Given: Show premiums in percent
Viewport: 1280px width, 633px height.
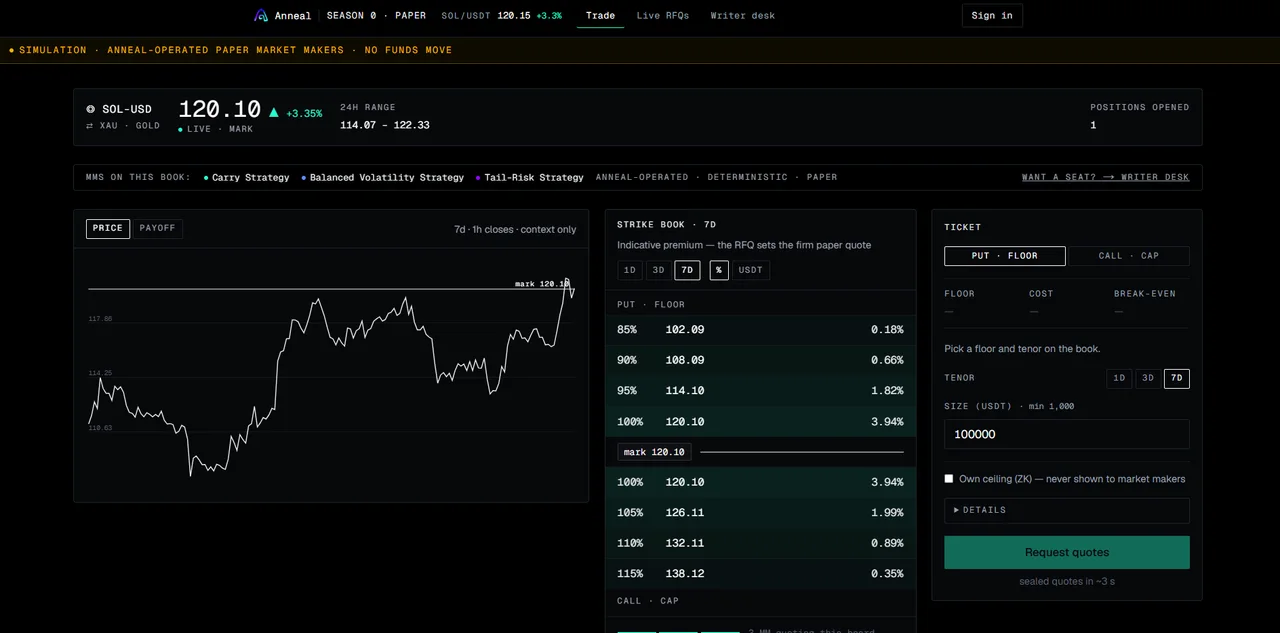Looking at the screenshot, I should [719, 270].
